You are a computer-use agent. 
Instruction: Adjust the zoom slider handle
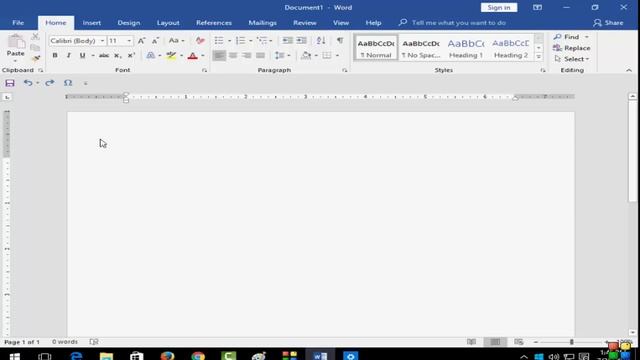point(571,342)
